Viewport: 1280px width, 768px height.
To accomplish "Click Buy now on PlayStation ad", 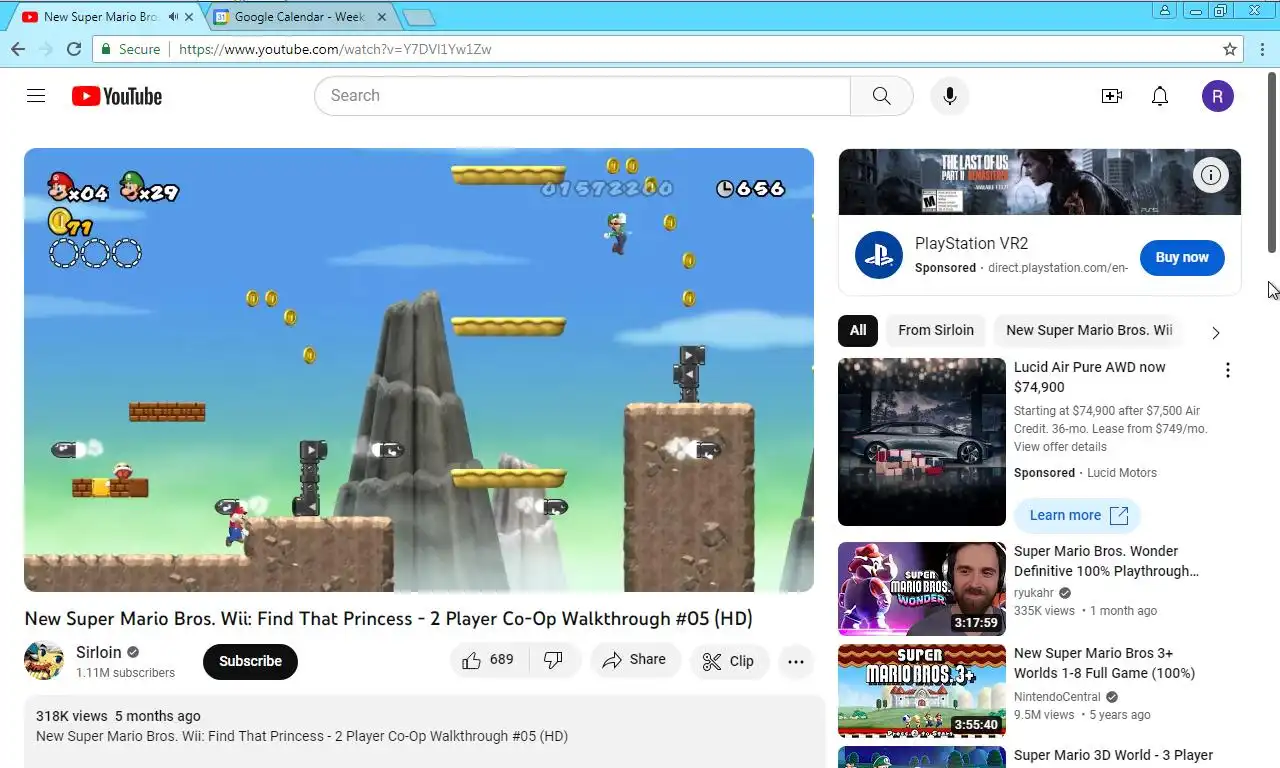I will click(1182, 257).
